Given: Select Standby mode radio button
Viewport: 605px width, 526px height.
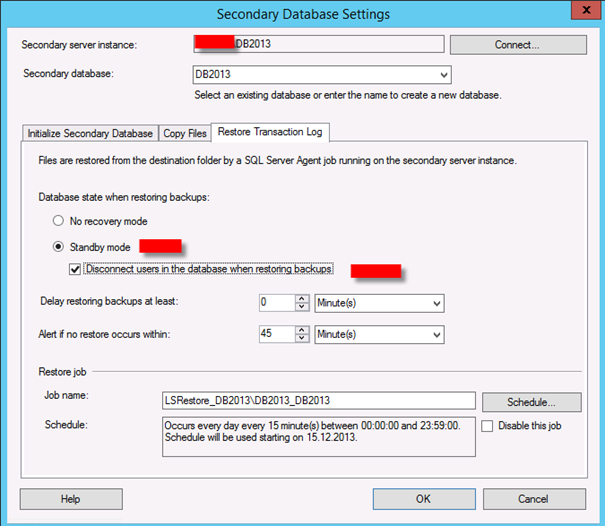Looking at the screenshot, I should point(60,246).
